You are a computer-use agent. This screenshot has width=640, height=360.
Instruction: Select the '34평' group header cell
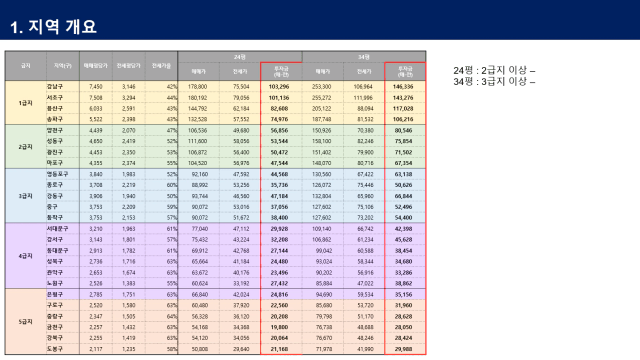click(x=364, y=57)
